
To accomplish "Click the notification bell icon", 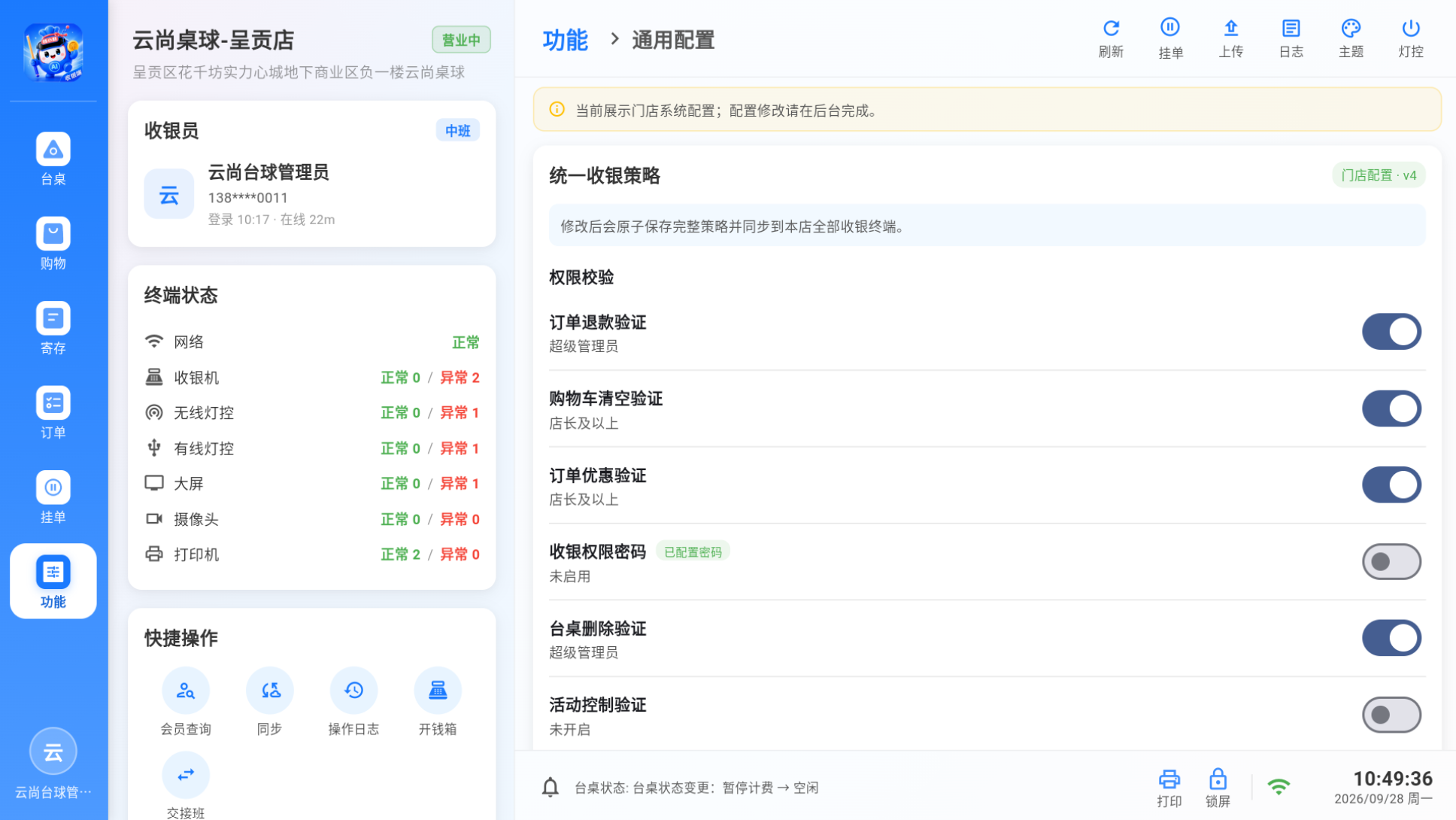I will (x=551, y=788).
